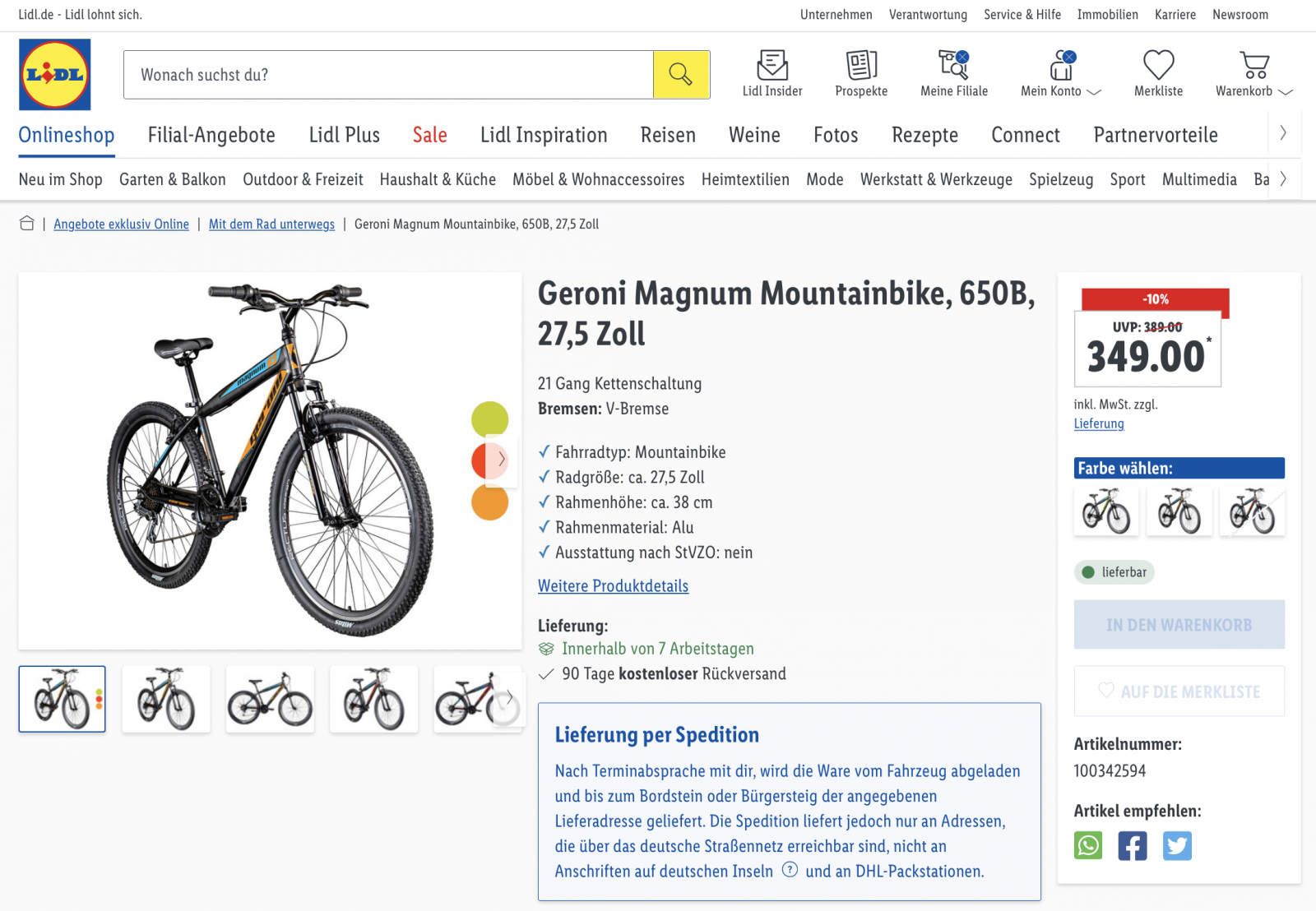Open the Weitere Produktdetails link
The width and height of the screenshot is (1316, 911).
tap(613, 586)
